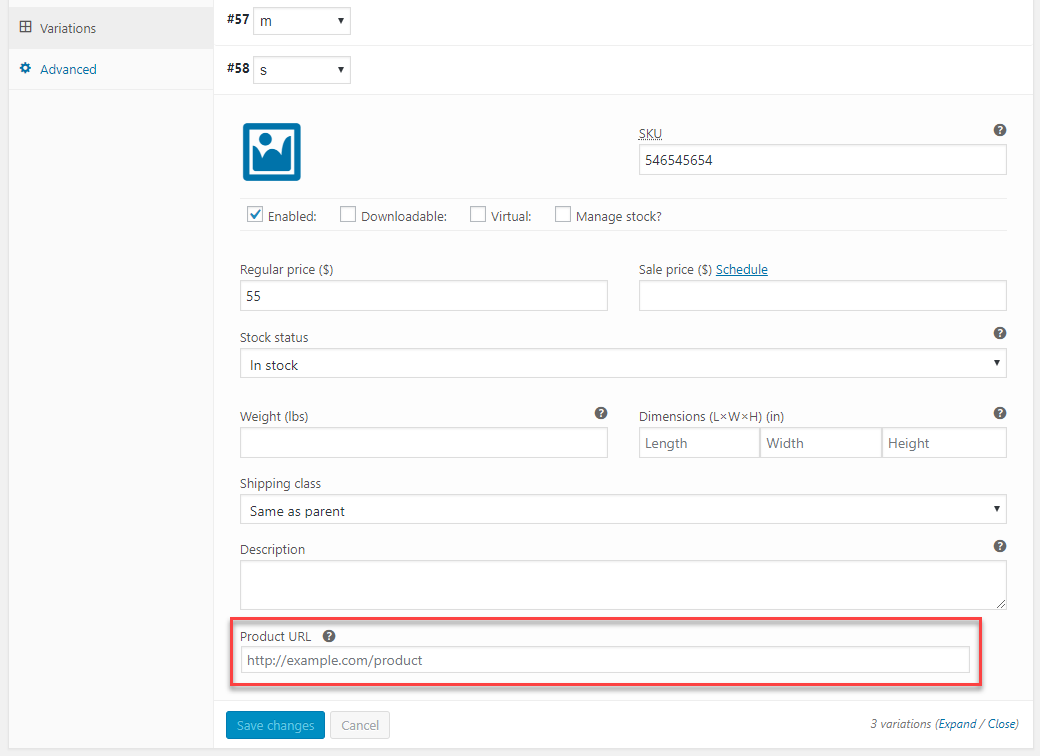Click the Expand variations link
Viewport: 1040px width, 756px height.
957,724
